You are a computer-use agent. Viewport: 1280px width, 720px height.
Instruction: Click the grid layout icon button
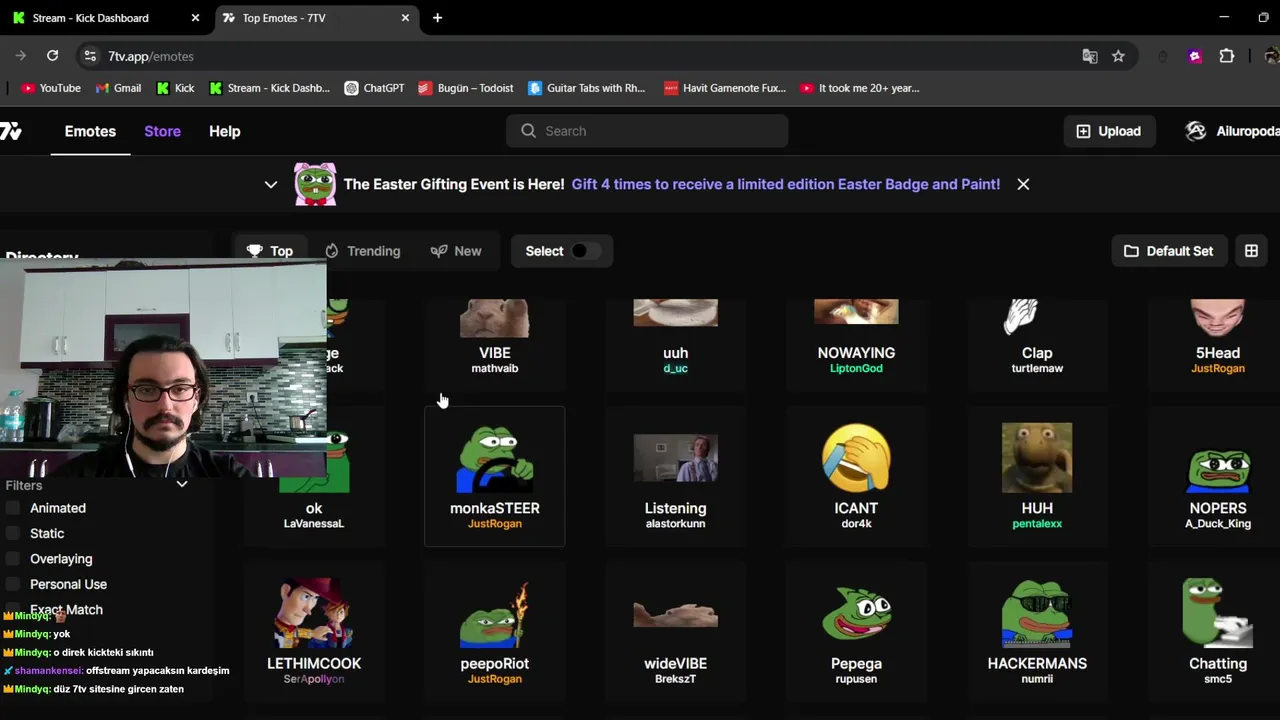pyautogui.click(x=1251, y=251)
